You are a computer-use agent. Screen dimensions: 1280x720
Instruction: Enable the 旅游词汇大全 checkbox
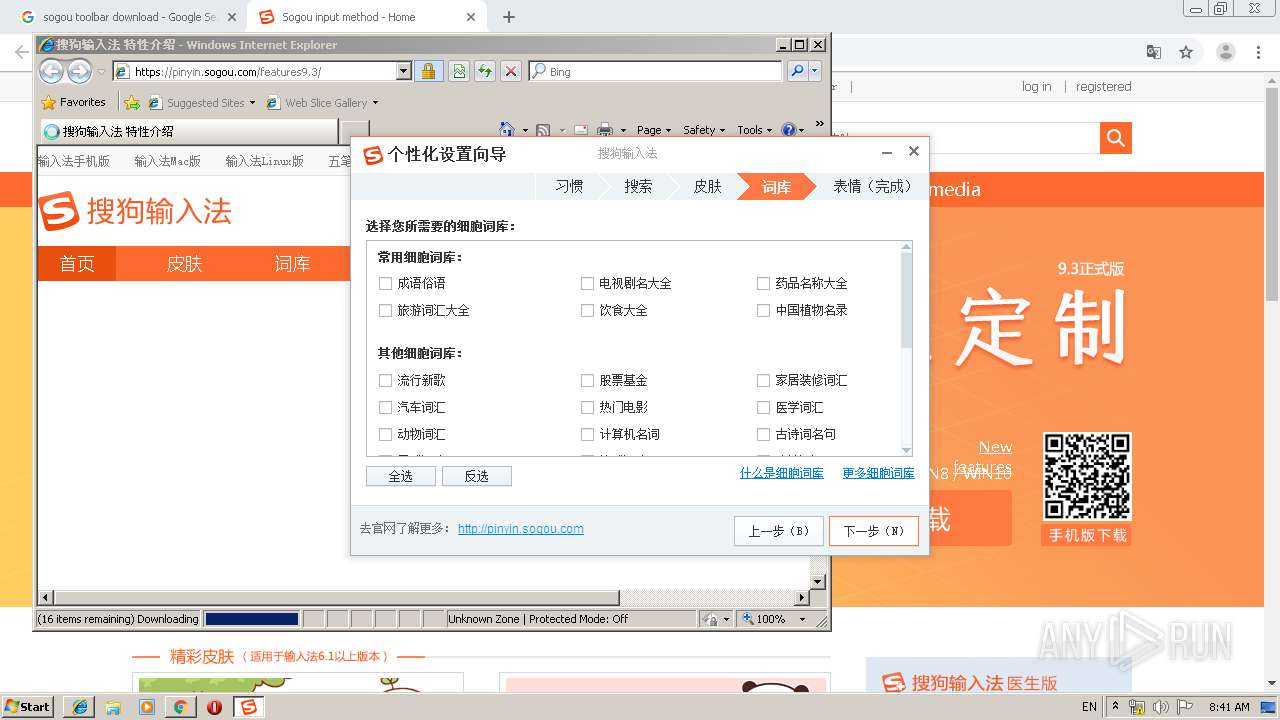(386, 311)
